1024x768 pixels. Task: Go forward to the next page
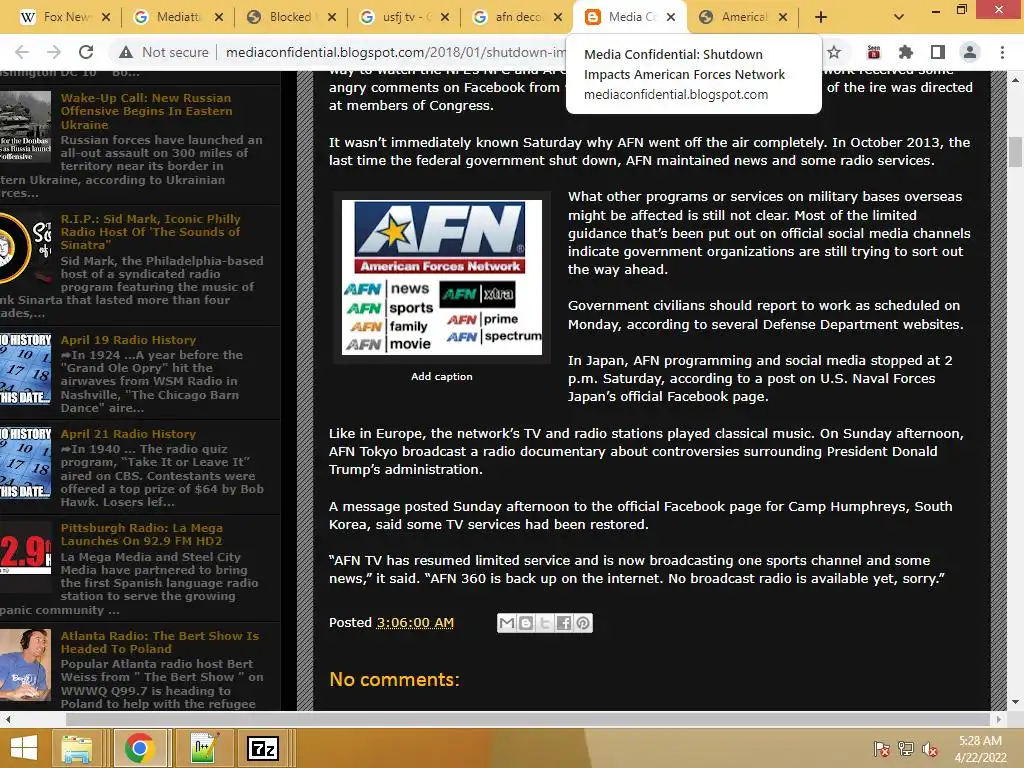coord(54,52)
